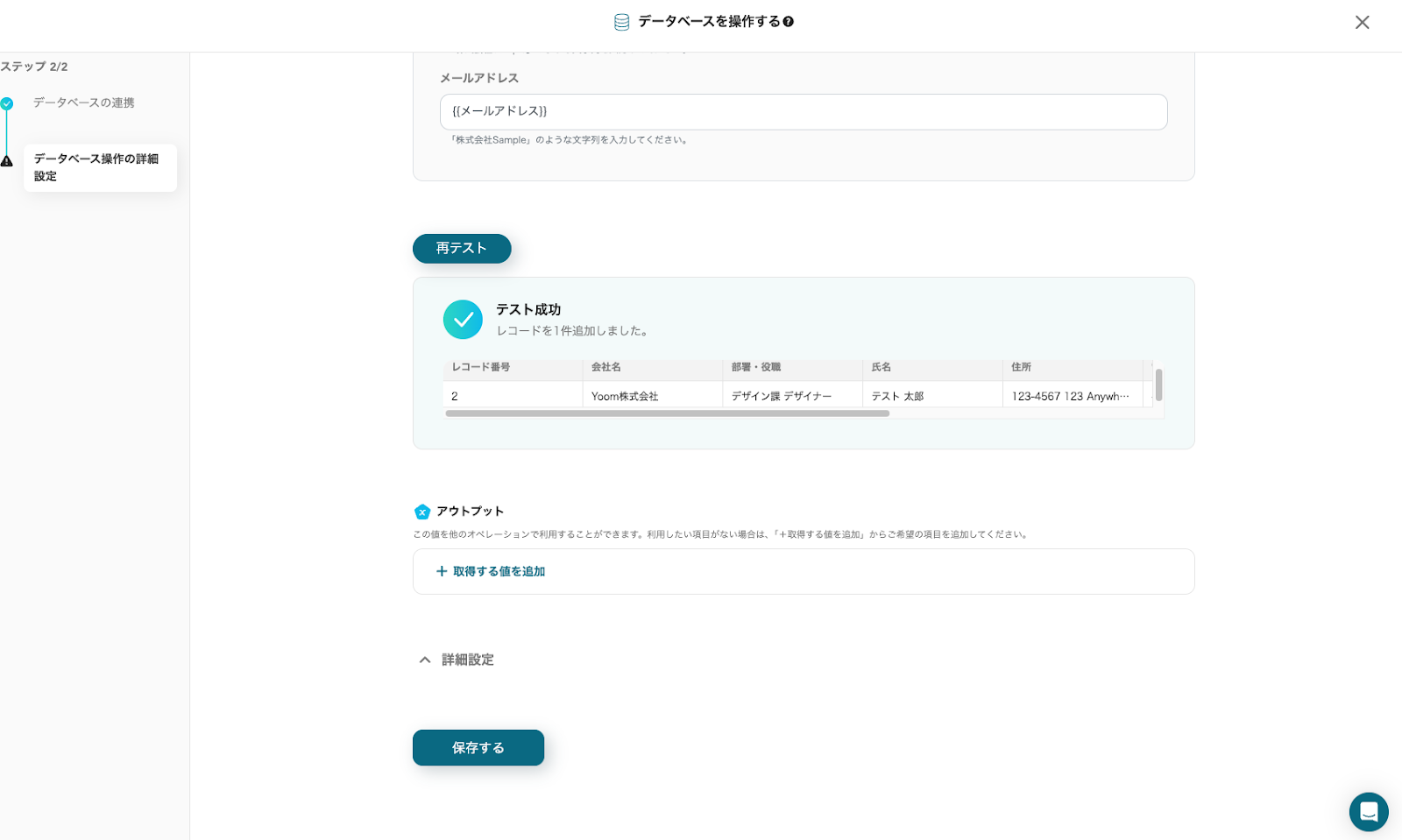Click the plus icon for 取得する値を追加
Screen dimensions: 1402x840
[442, 571]
